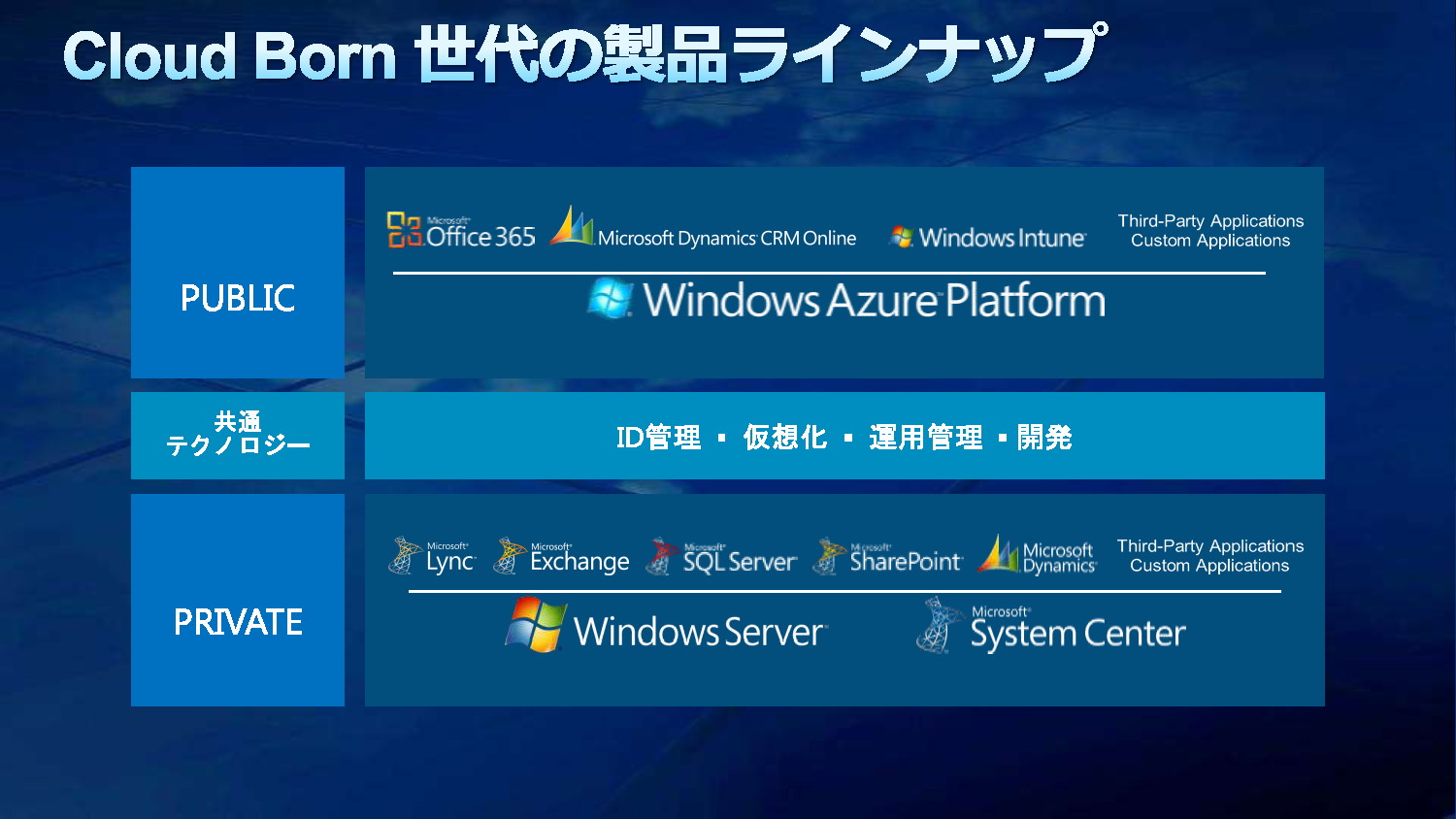This screenshot has height=819, width=1456.
Task: Select the Windows Azure Platform logo icon
Action: pyautogui.click(x=611, y=298)
